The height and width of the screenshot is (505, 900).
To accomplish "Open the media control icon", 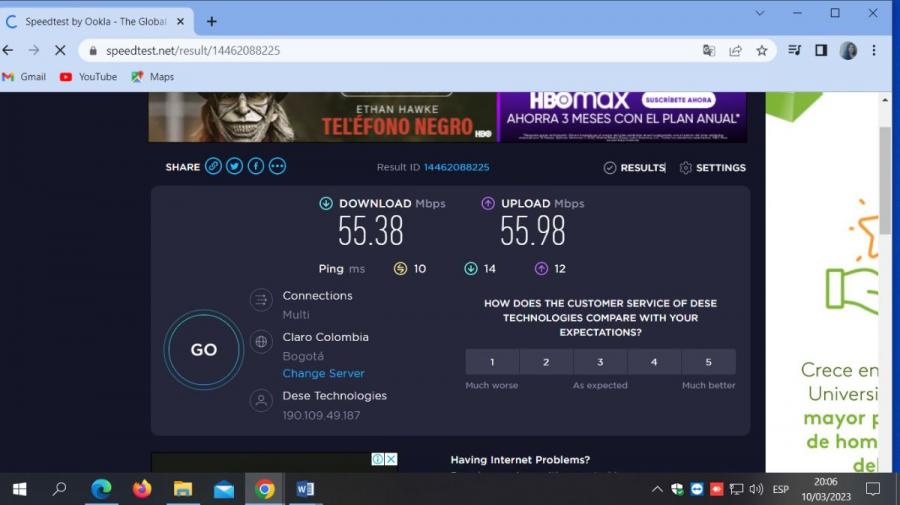I will tap(794, 50).
